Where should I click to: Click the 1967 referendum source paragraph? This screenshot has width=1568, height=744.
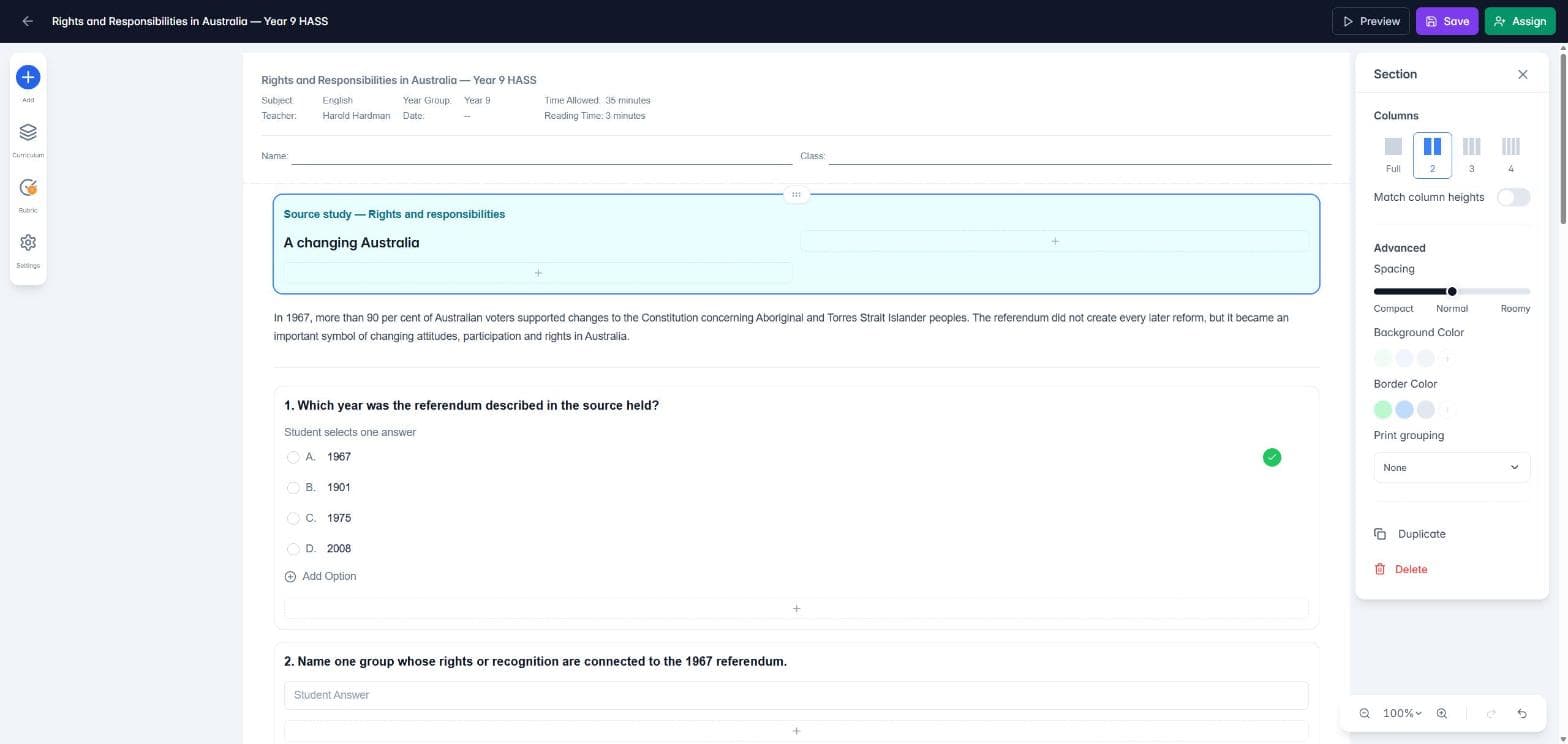[x=781, y=327]
